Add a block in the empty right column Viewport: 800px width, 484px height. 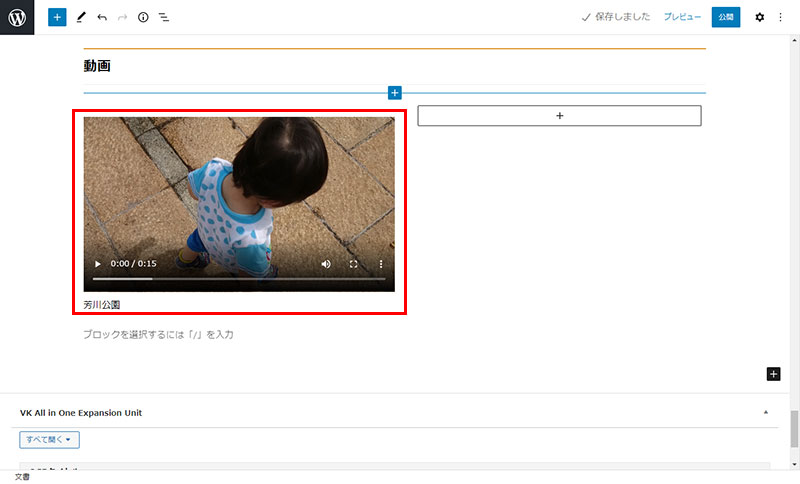pyautogui.click(x=559, y=116)
